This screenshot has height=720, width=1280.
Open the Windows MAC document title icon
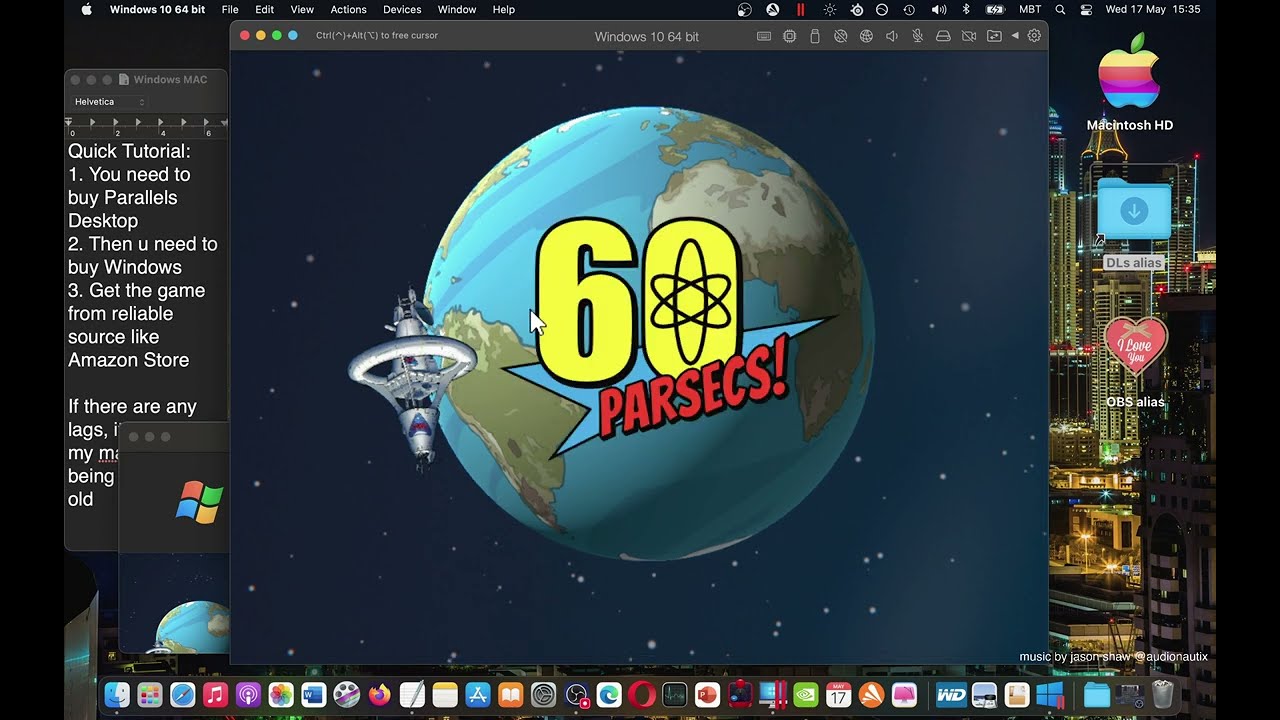tap(124, 80)
